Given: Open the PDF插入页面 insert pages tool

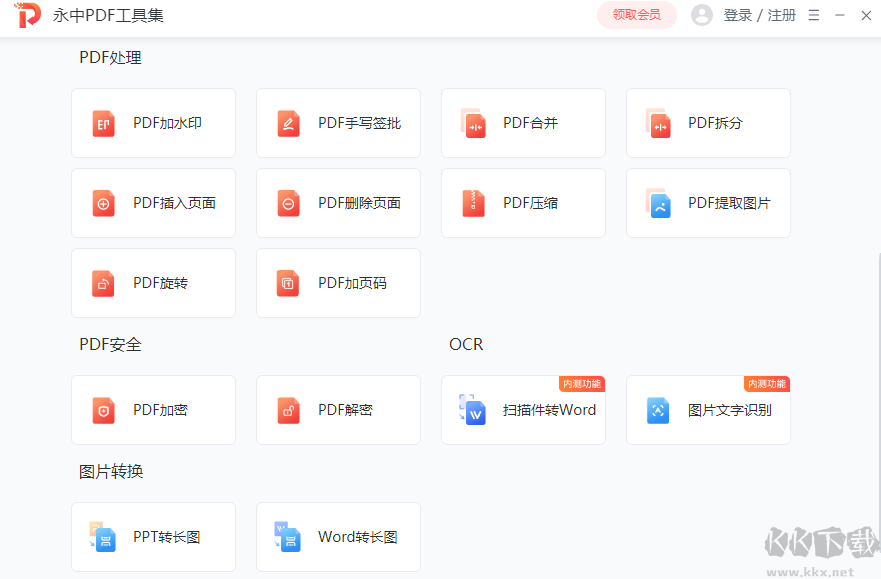Looking at the screenshot, I should (153, 203).
